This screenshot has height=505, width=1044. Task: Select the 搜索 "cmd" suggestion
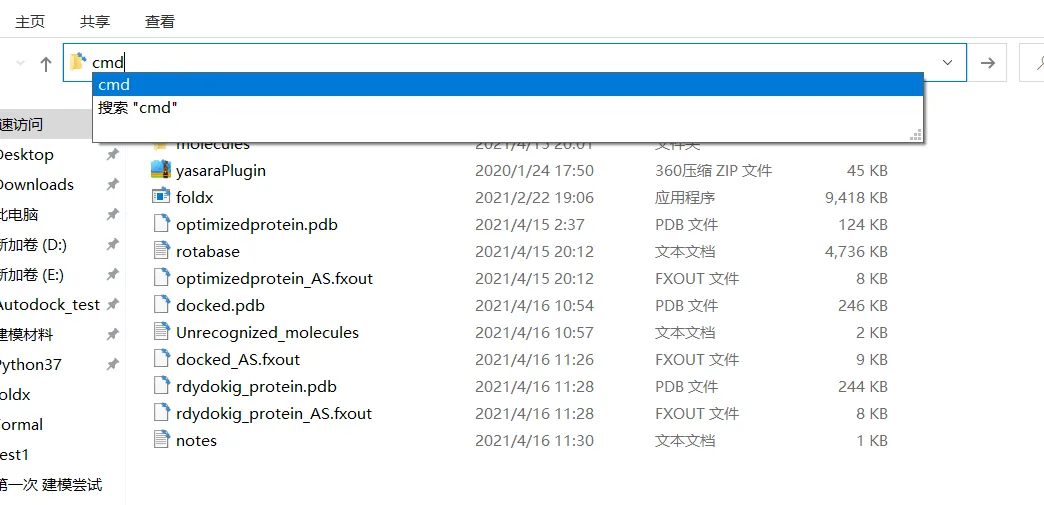[507, 107]
